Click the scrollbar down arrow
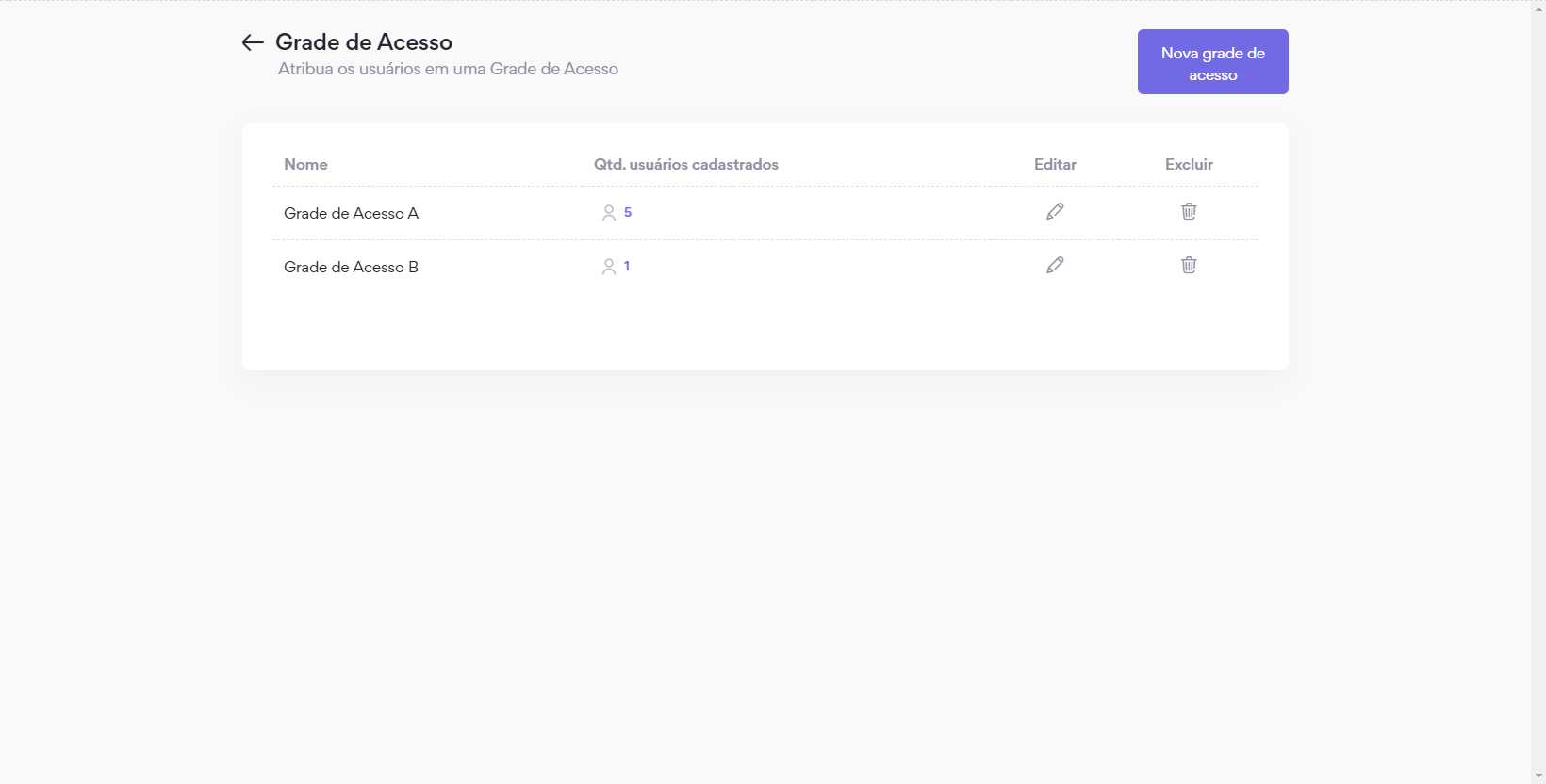1546x784 pixels. (1538, 776)
